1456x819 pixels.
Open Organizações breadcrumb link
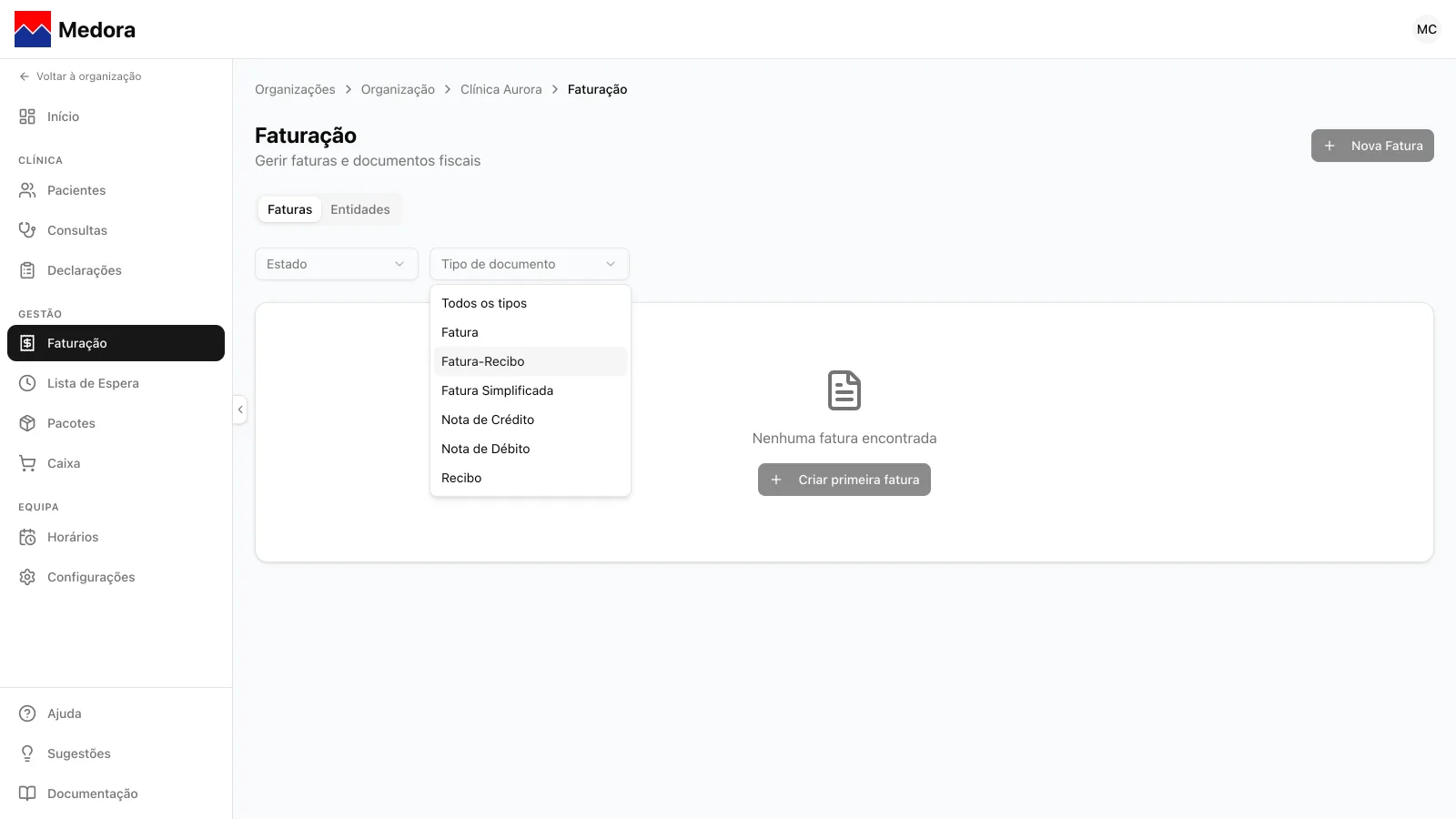point(295,89)
